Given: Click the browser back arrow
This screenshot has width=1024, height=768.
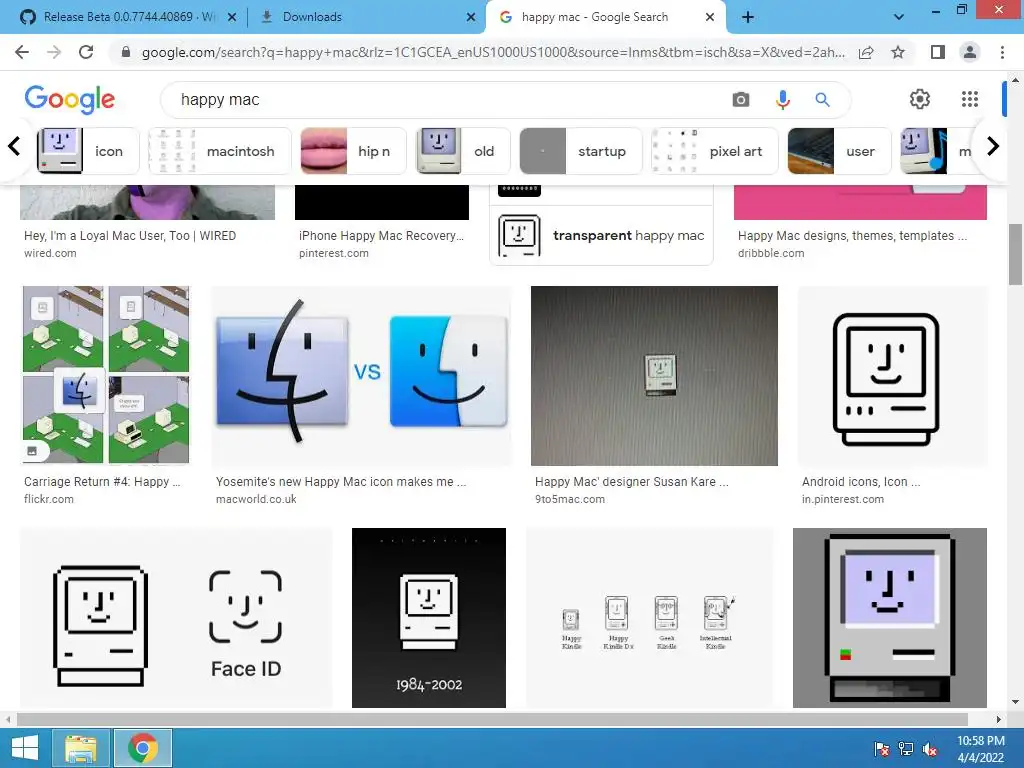Looking at the screenshot, I should click(x=22, y=52).
